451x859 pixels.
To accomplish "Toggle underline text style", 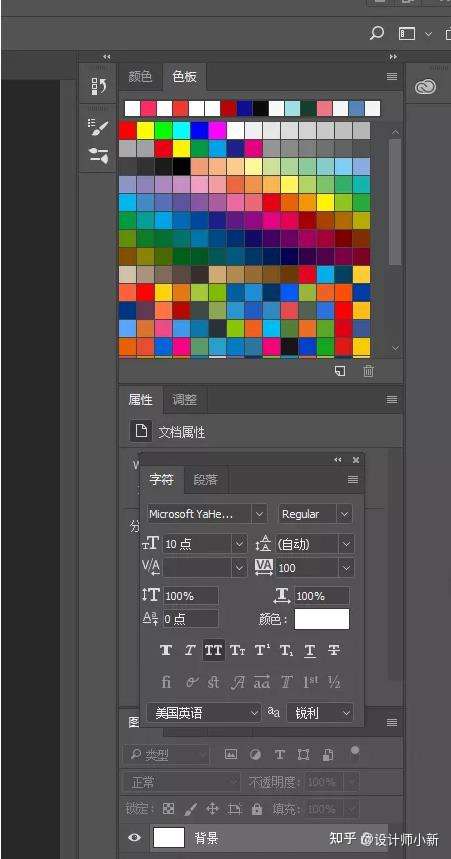I will click(310, 650).
